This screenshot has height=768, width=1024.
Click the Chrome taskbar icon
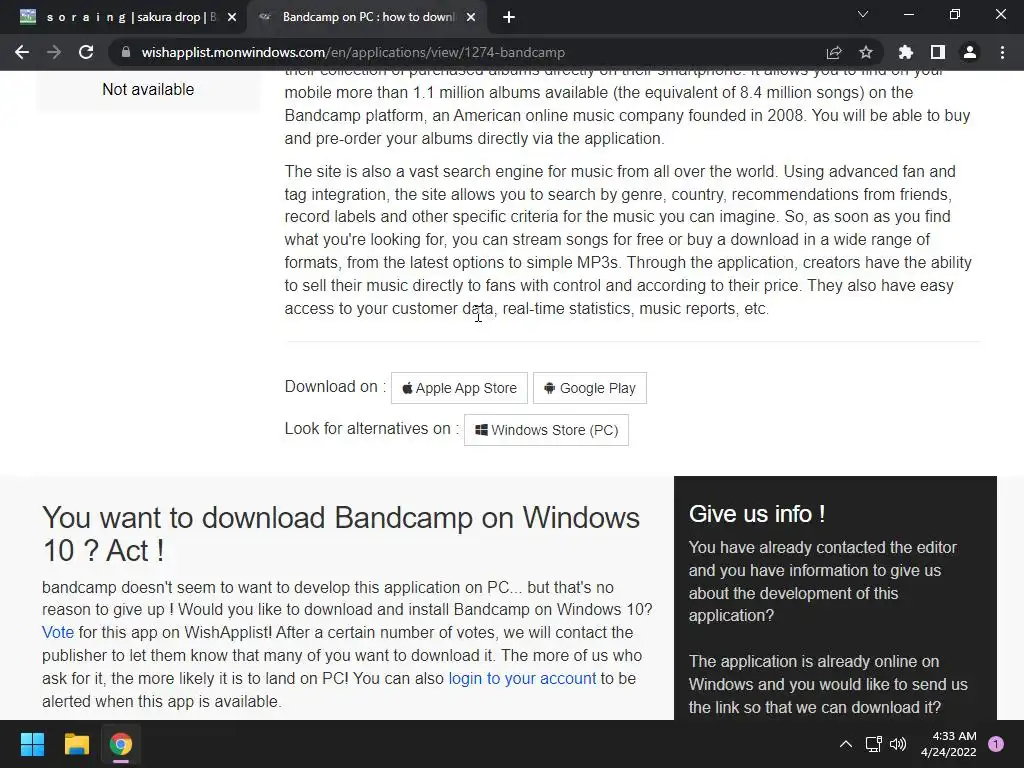pos(121,744)
